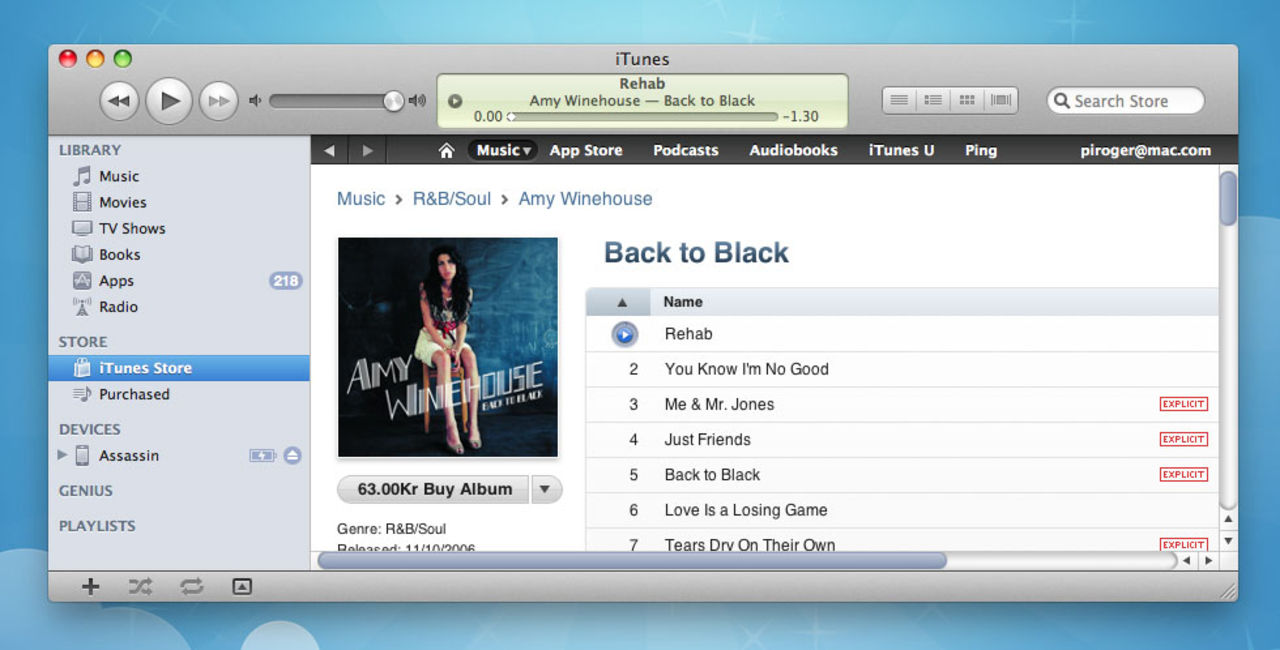This screenshot has height=650, width=1280.
Task: Eject the Assassin device
Action: click(292, 455)
